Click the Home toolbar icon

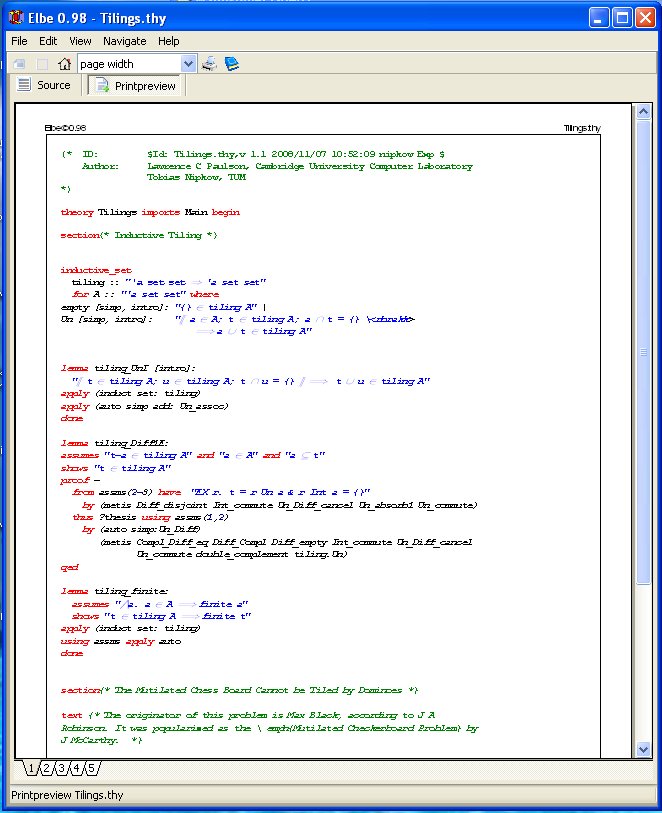coord(64,64)
